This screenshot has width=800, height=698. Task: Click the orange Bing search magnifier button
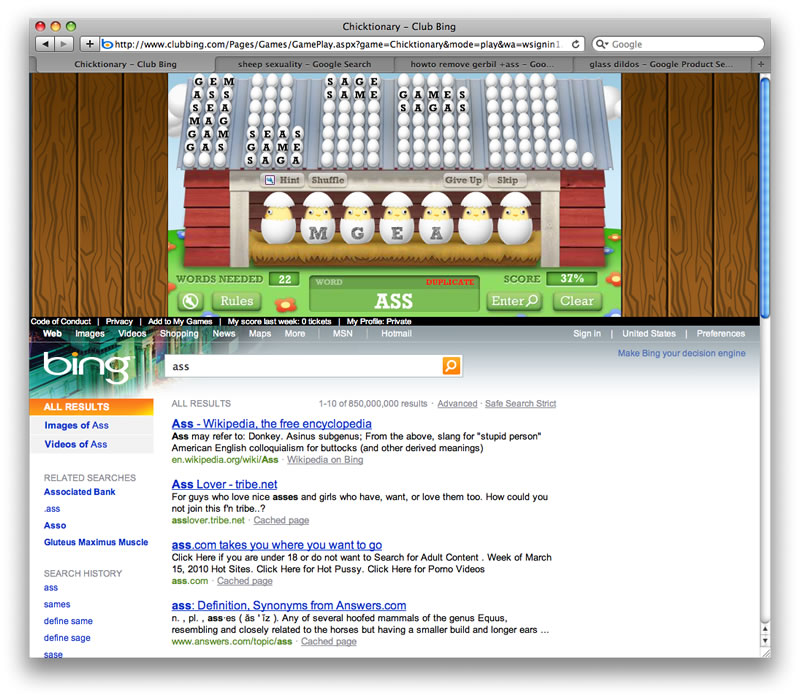[x=451, y=366]
